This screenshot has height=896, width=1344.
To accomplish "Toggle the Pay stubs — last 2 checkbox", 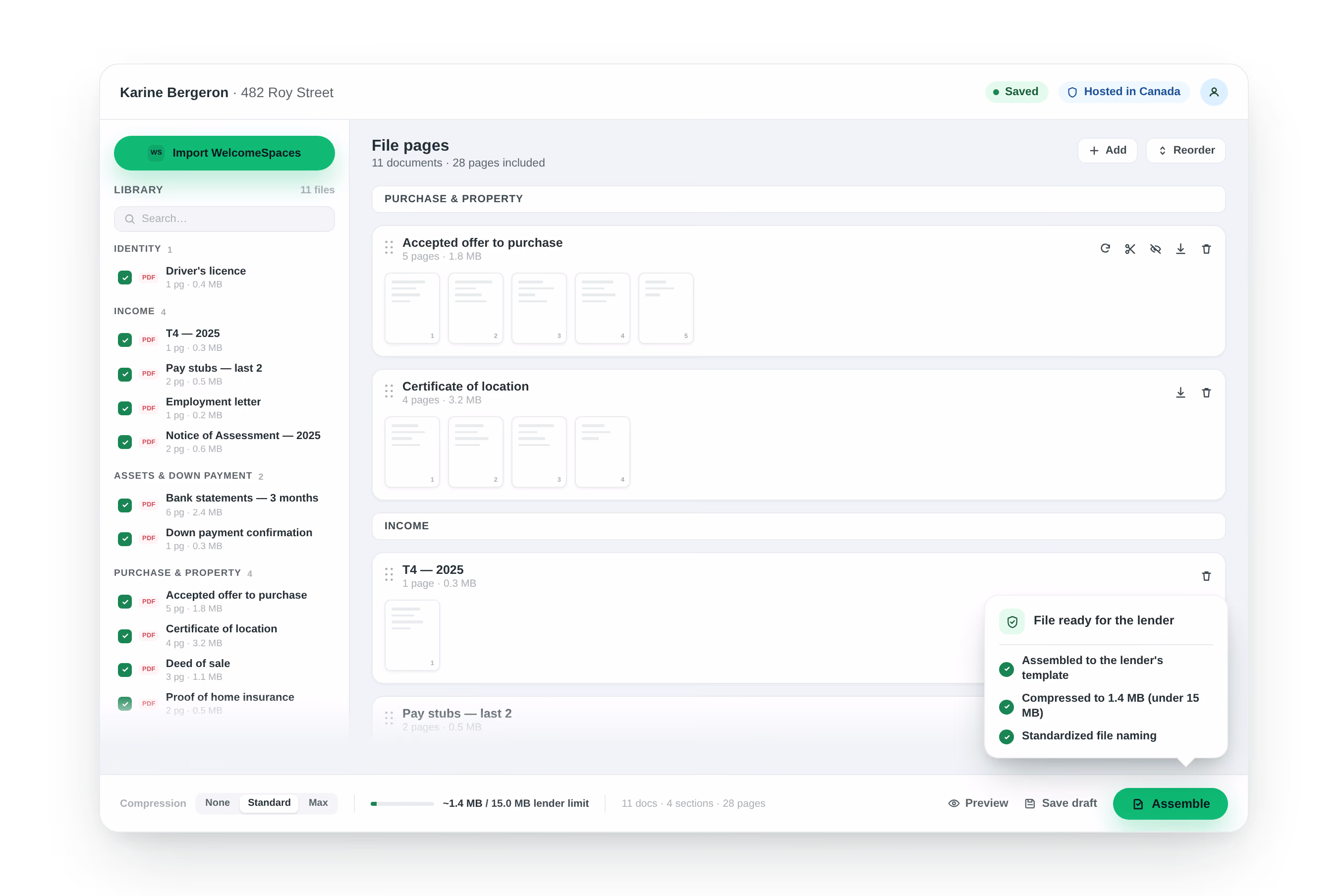I will point(124,374).
